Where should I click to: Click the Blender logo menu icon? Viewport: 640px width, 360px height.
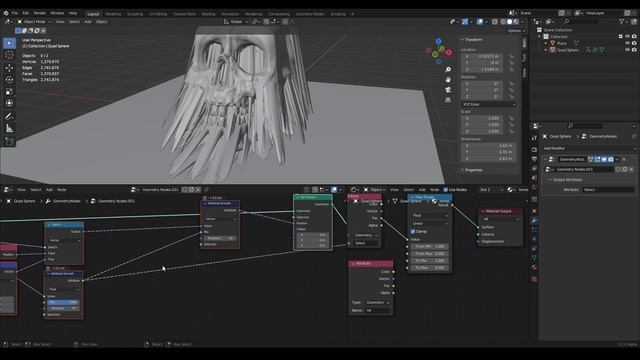click(6, 13)
